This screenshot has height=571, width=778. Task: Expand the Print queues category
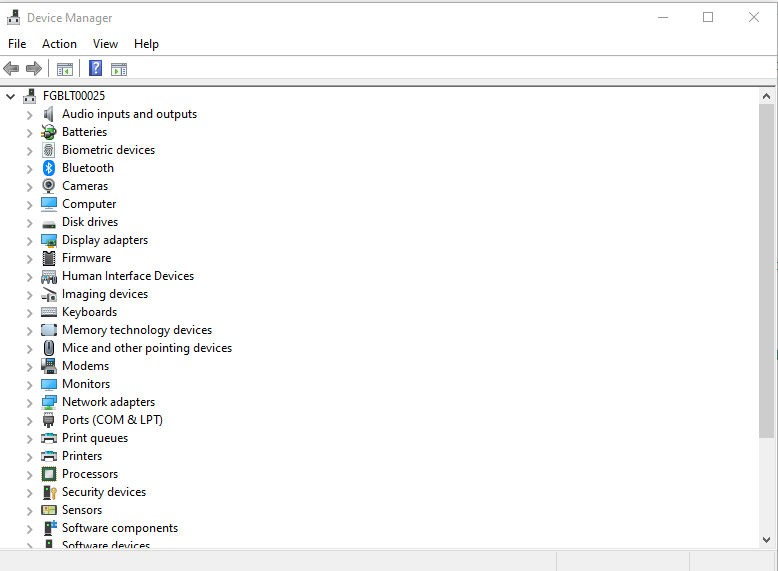pos(29,439)
